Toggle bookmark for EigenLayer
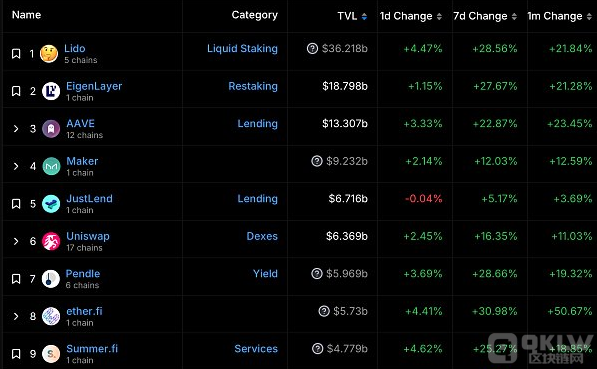This screenshot has height=369, width=597. click(16, 91)
